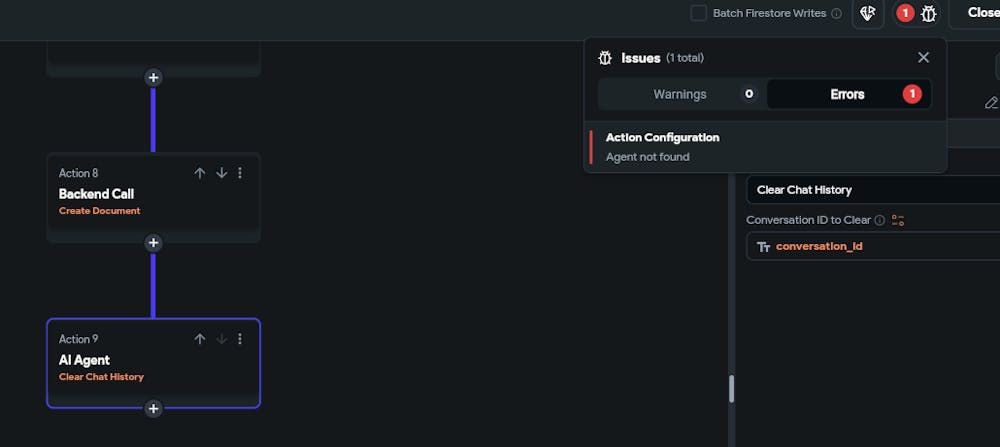Close the Issues popup panel
The height and width of the screenshot is (447, 1000).
click(923, 57)
